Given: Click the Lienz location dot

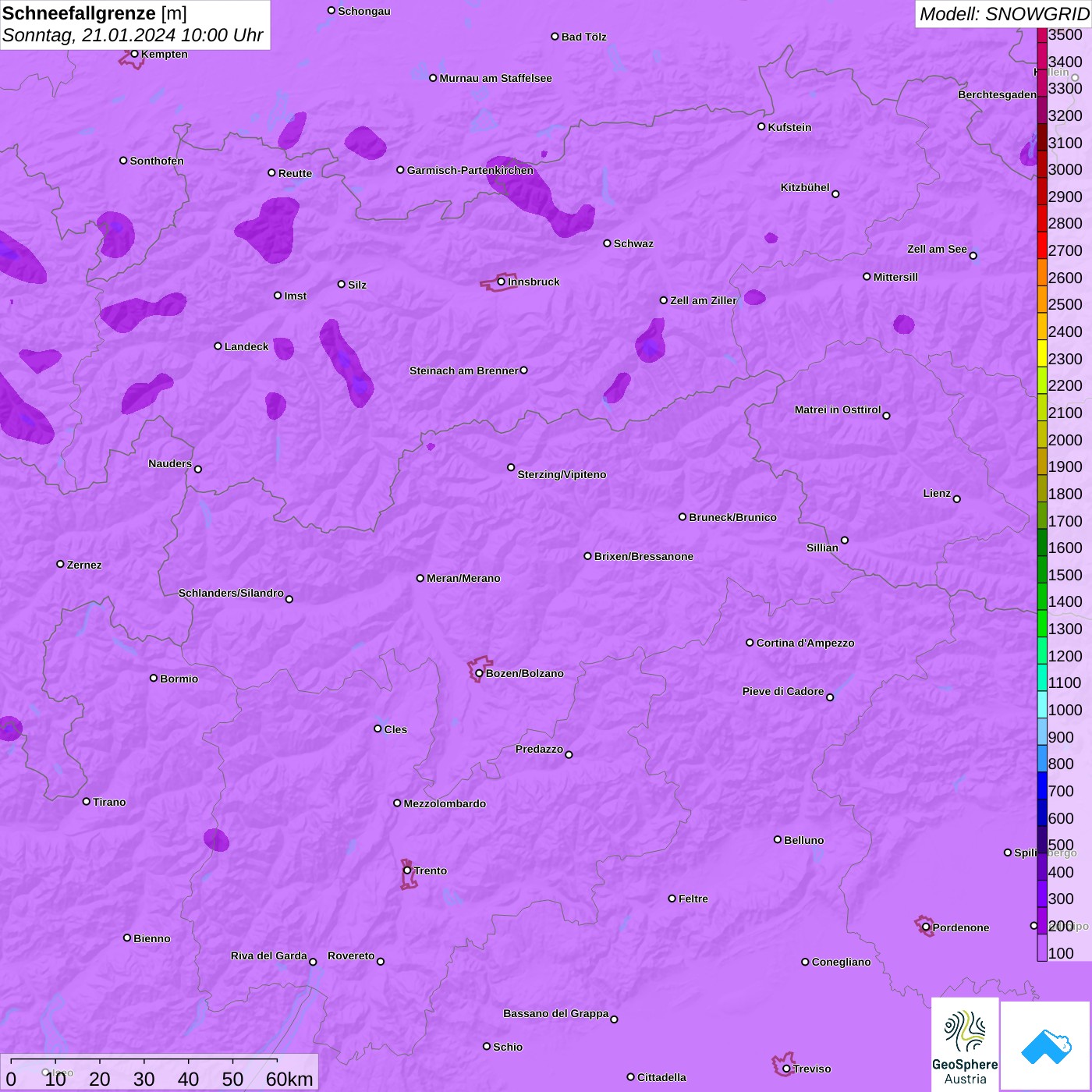Looking at the screenshot, I should [x=957, y=499].
